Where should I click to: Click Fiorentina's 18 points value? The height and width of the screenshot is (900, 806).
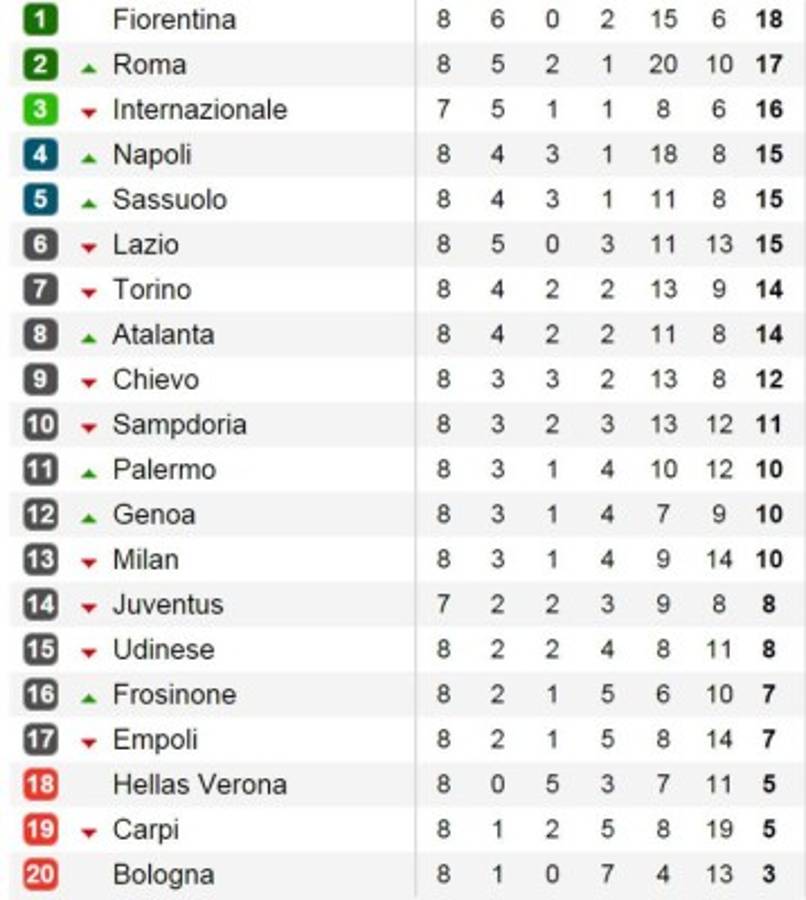pos(768,19)
